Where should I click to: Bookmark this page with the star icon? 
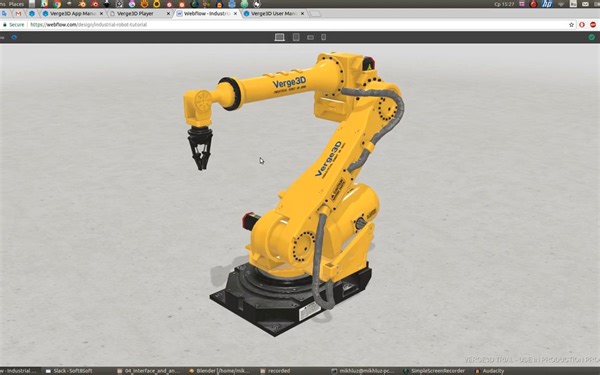pos(571,24)
